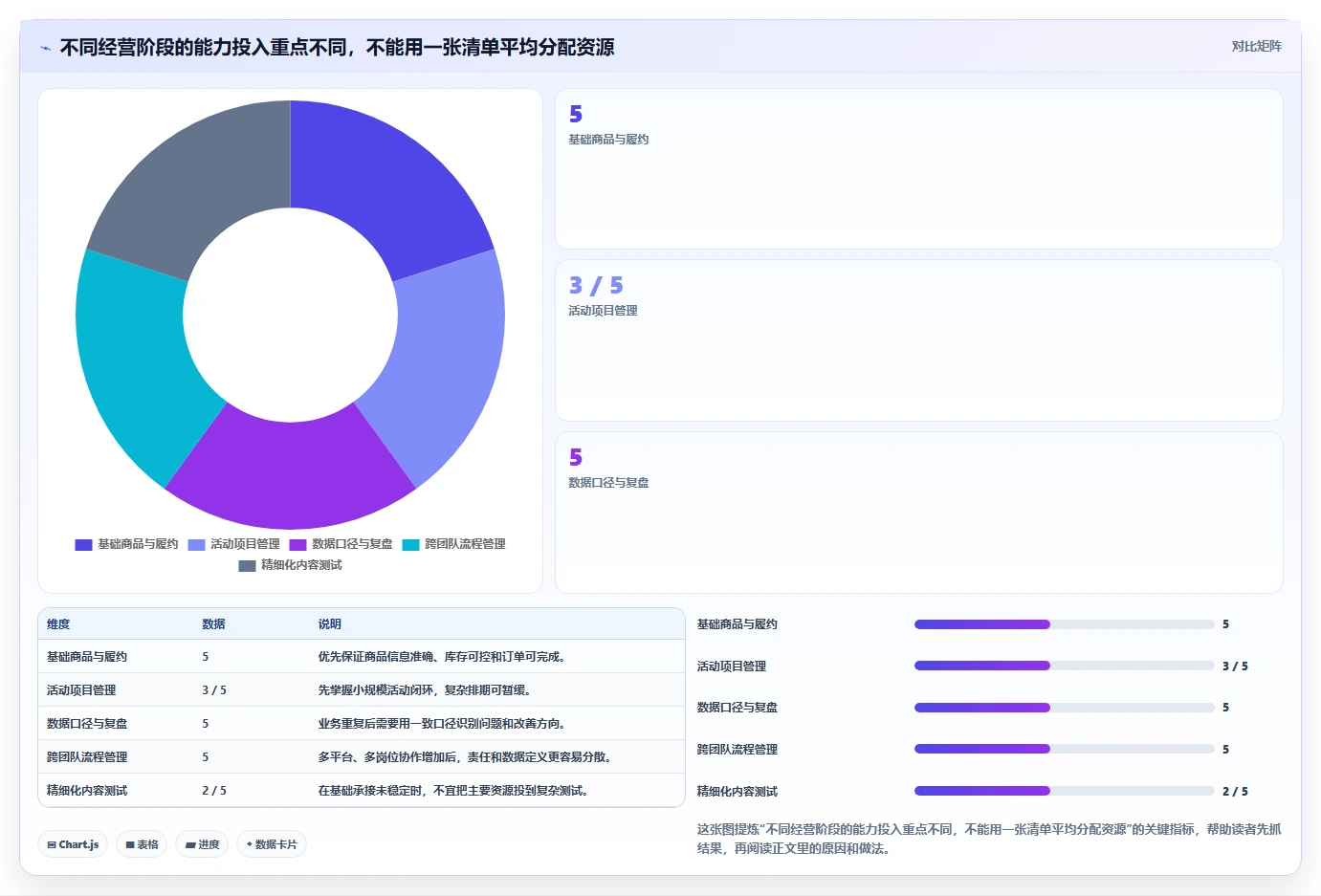Click the light periwinkle donut segment
This screenshot has height=896, width=1321.
[442, 363]
